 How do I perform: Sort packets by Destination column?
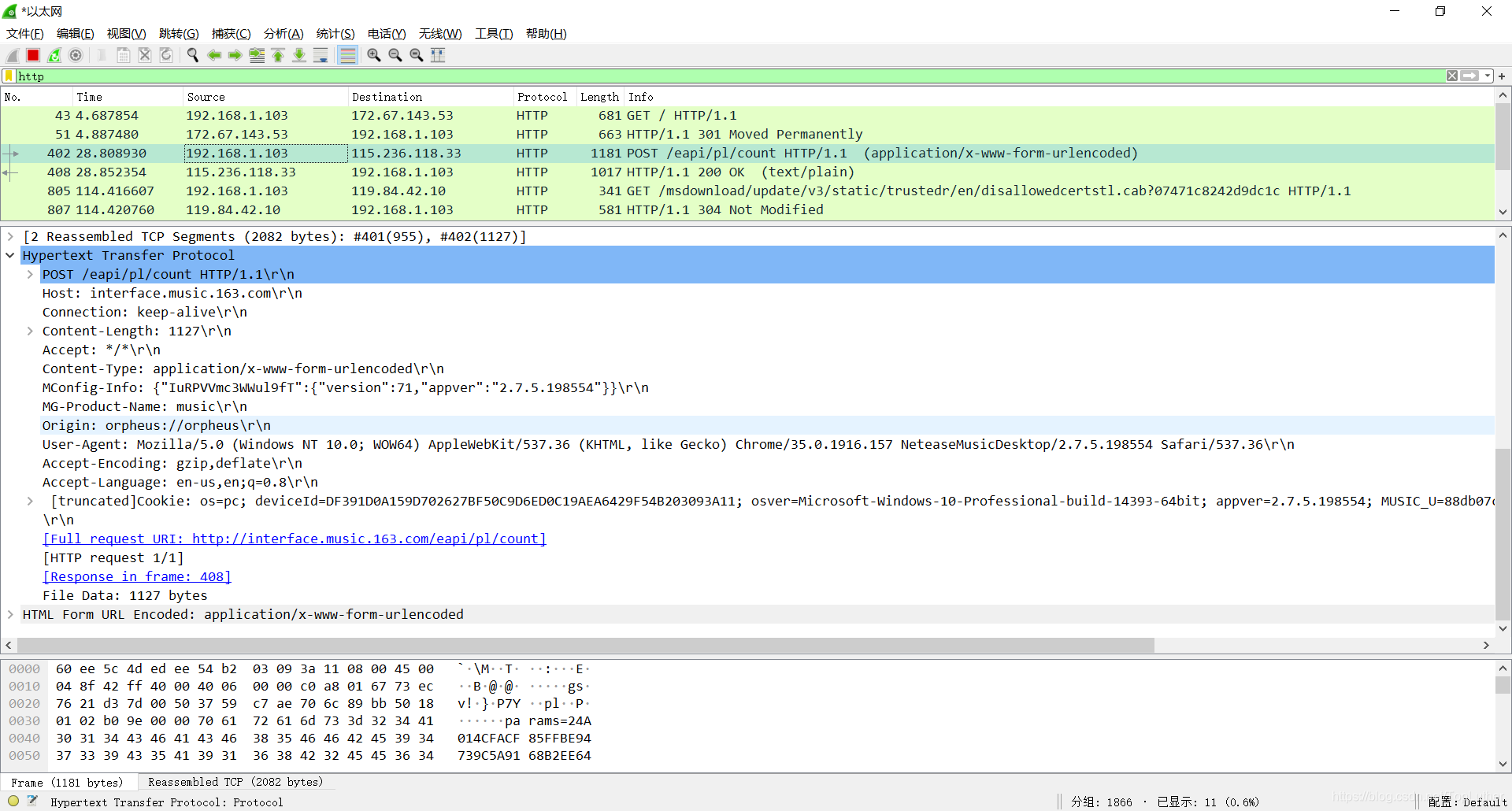(431, 97)
